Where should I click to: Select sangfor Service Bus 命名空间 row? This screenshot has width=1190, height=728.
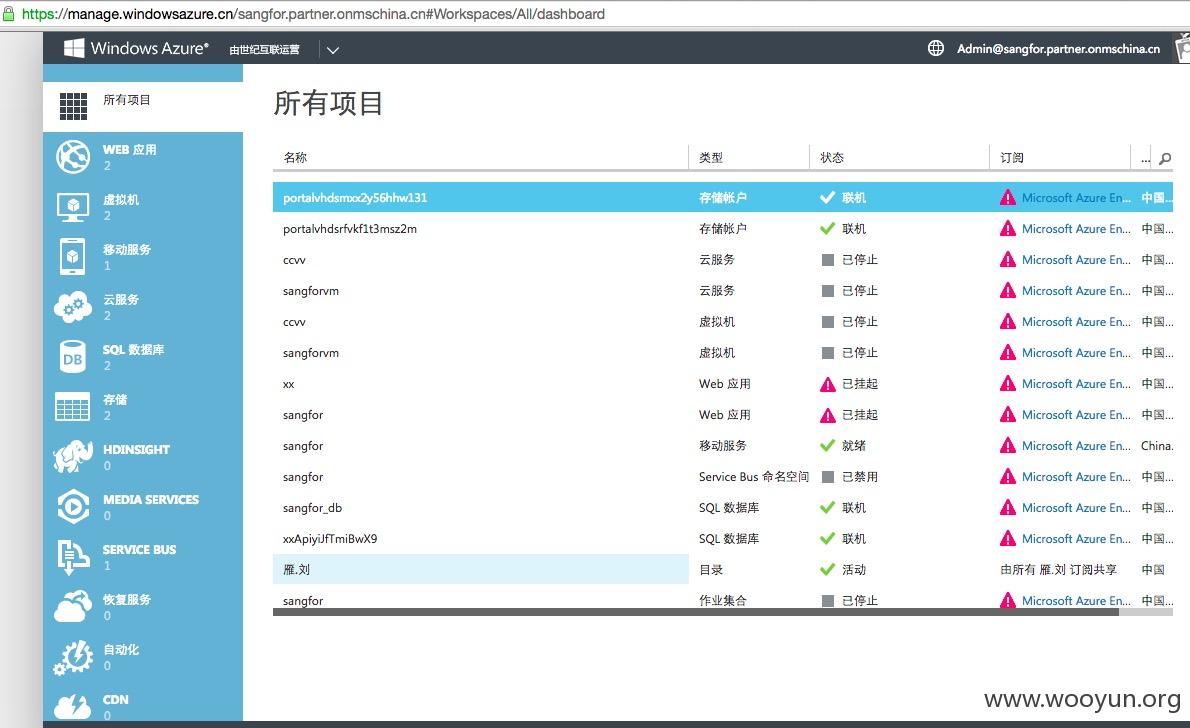(x=723, y=477)
